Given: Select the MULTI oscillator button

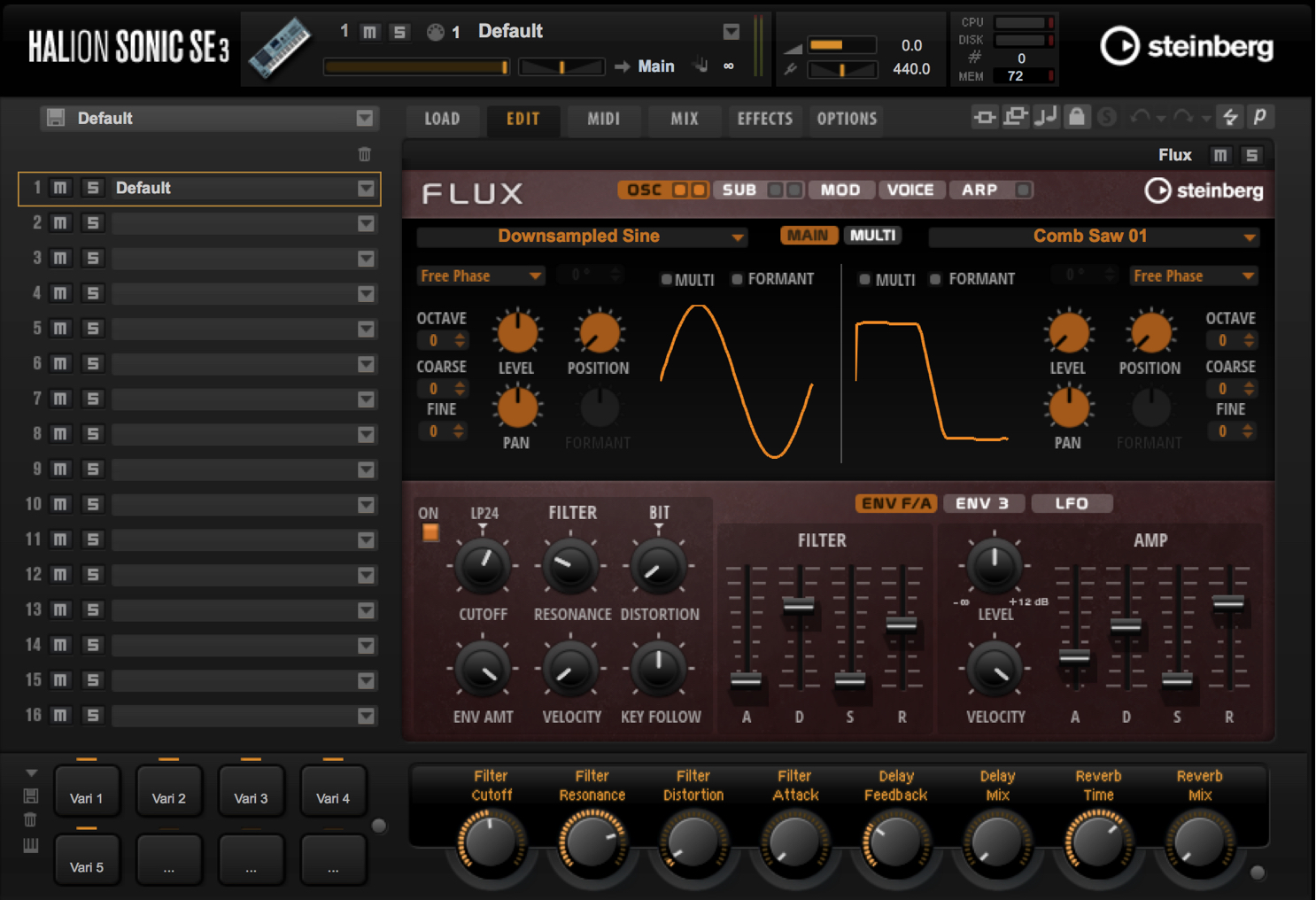Looking at the screenshot, I should [x=873, y=235].
